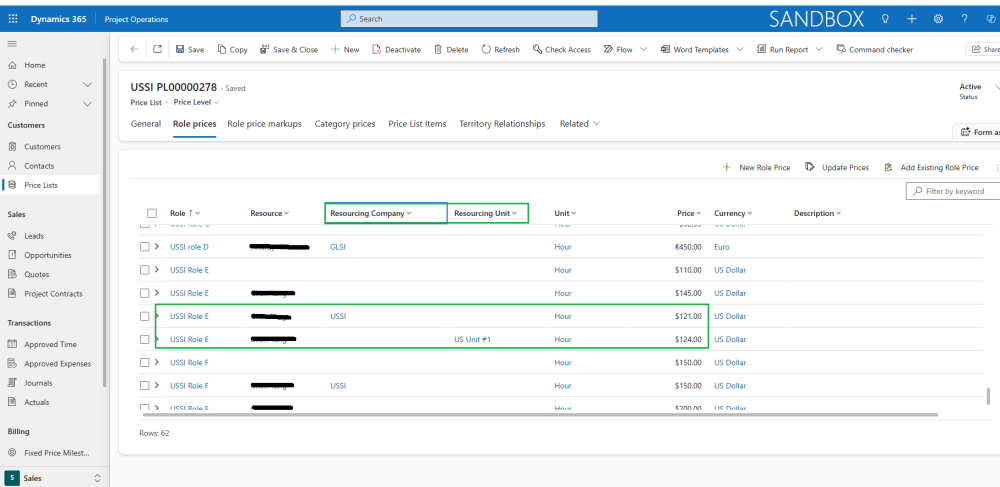Image resolution: width=1000 pixels, height=487 pixels.
Task: Switch to the Category prices tab
Action: [345, 124]
